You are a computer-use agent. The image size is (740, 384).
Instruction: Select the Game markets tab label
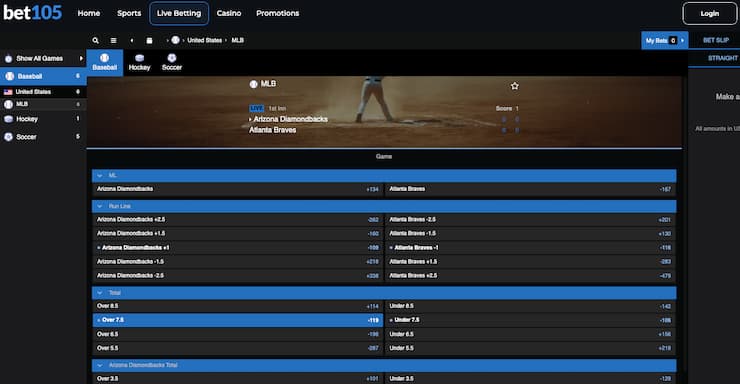tap(384, 157)
